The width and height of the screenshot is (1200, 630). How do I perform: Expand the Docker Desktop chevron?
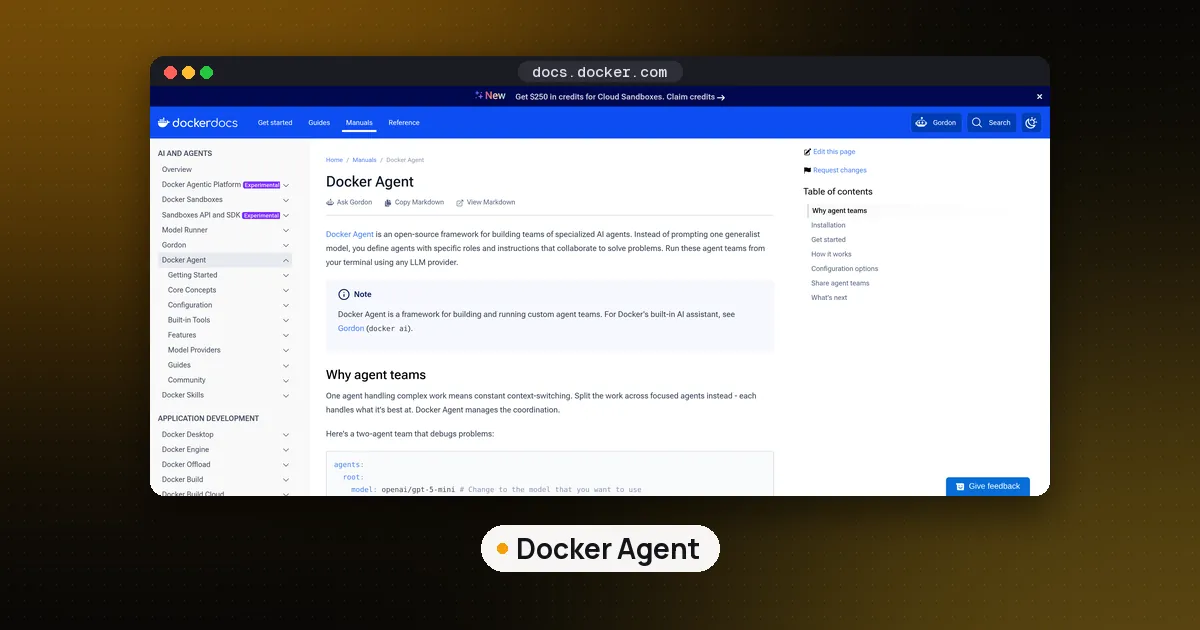[x=286, y=435]
